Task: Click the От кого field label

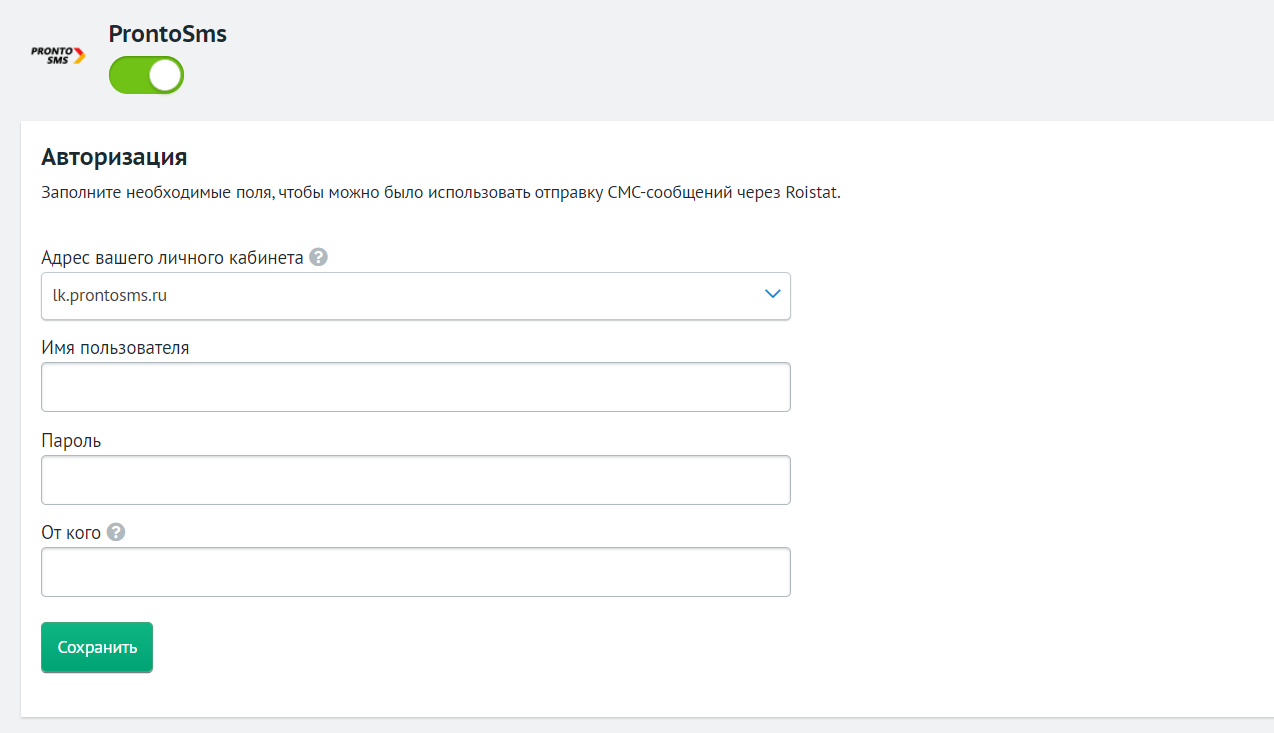Action: tap(71, 533)
